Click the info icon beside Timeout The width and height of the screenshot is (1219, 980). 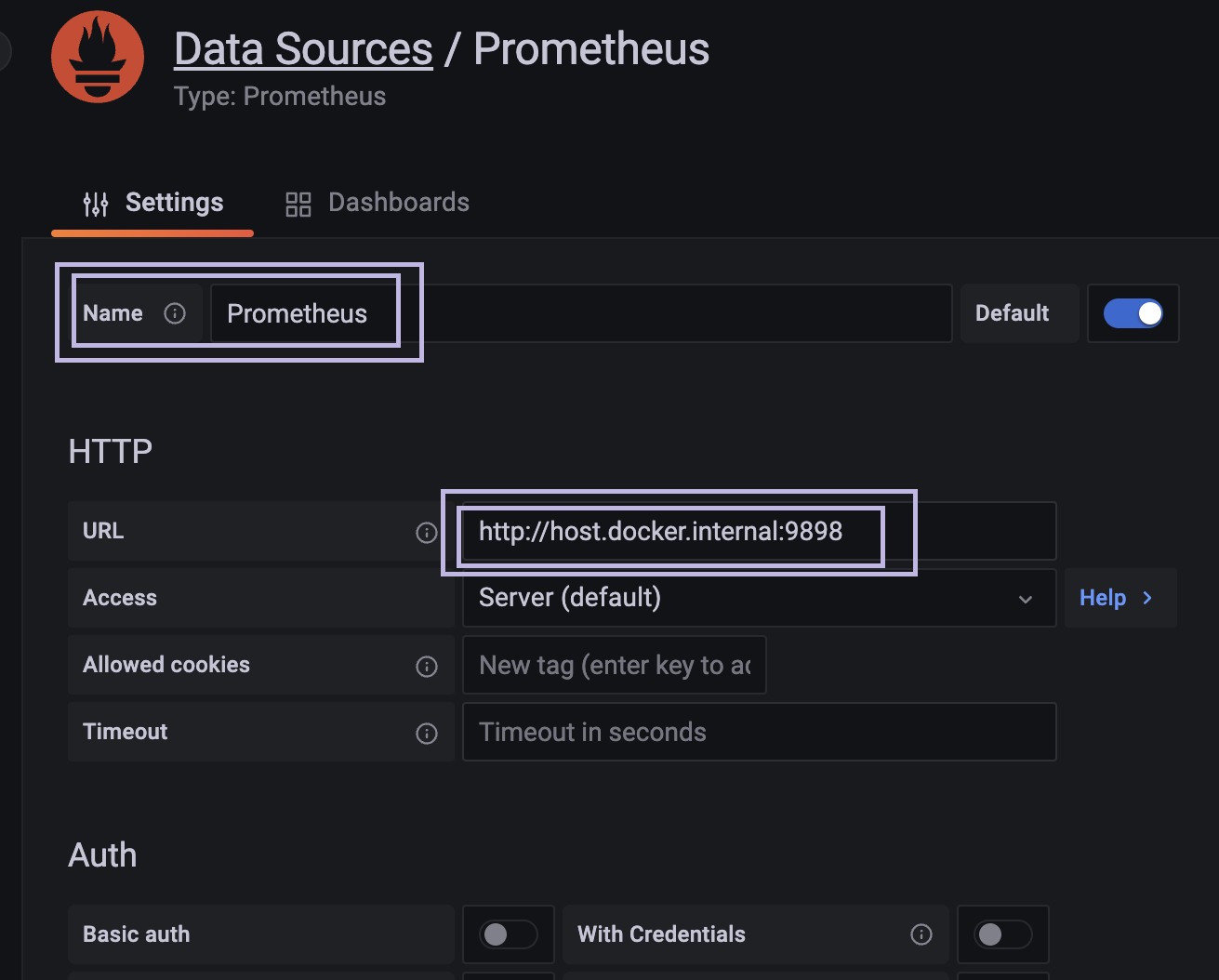tap(427, 734)
